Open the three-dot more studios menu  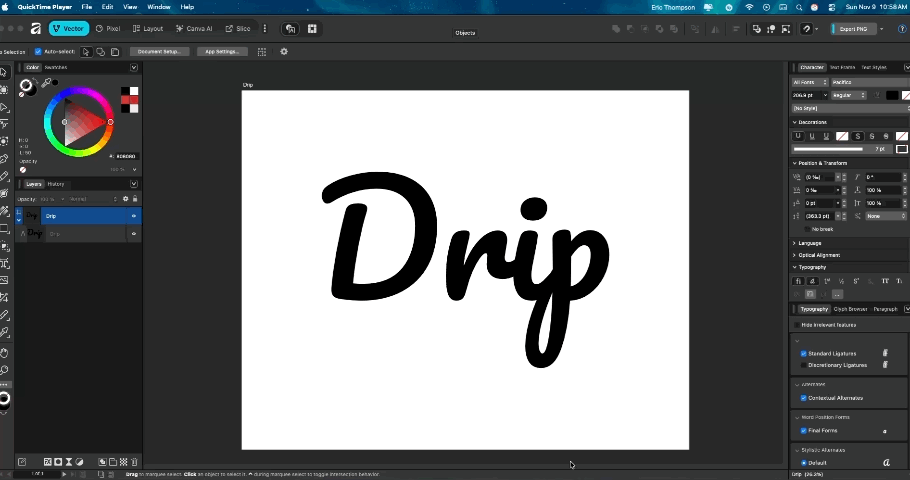(x=265, y=28)
